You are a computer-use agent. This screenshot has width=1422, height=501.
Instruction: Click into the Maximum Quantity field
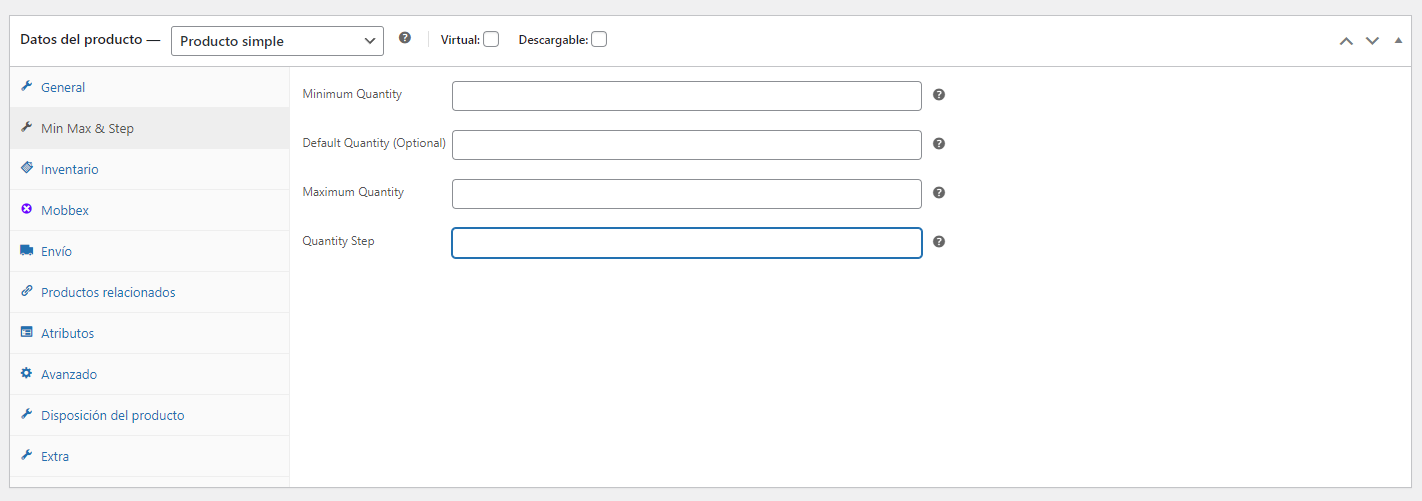[x=687, y=194]
